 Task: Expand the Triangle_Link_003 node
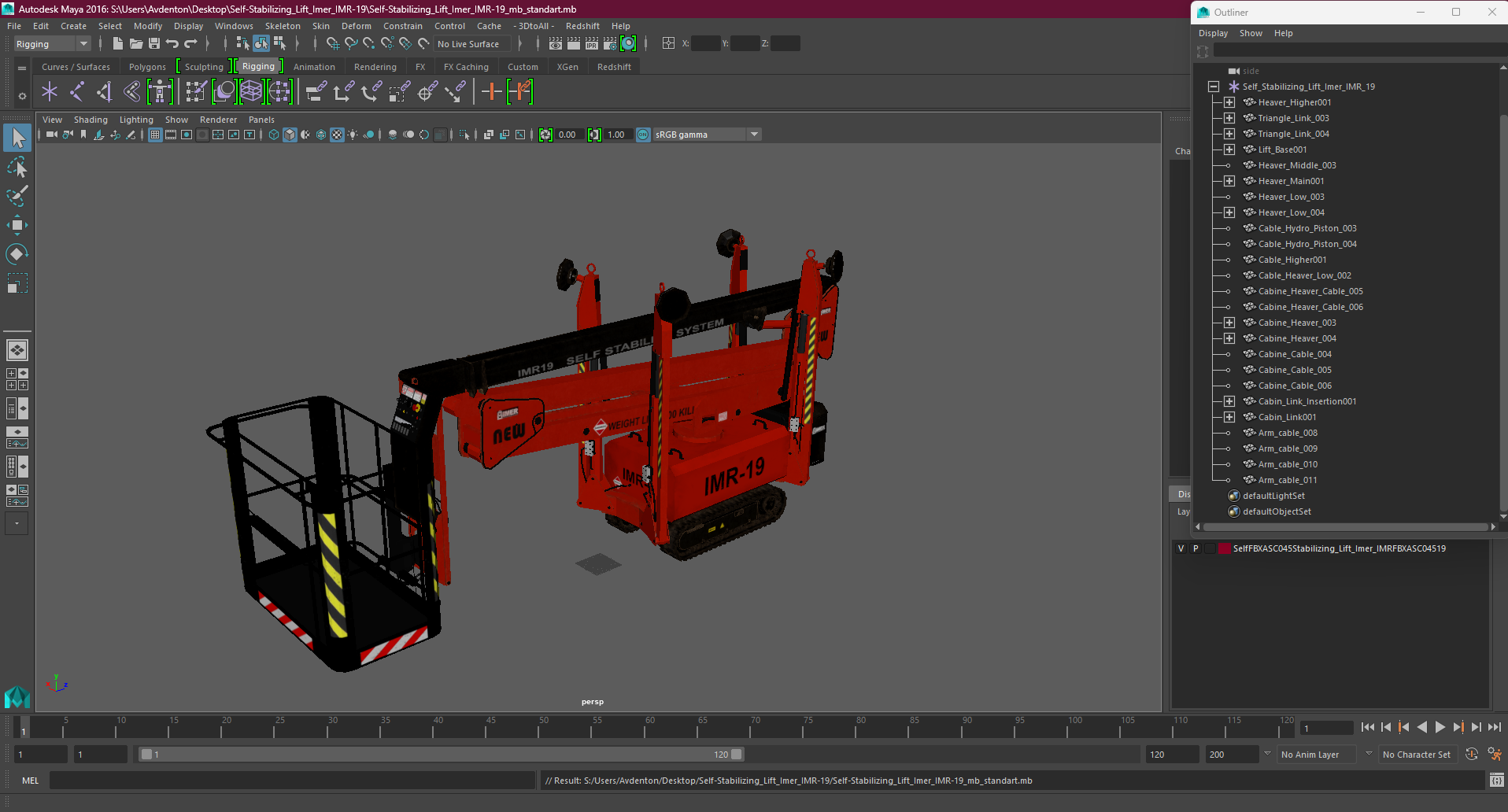pos(1229,118)
